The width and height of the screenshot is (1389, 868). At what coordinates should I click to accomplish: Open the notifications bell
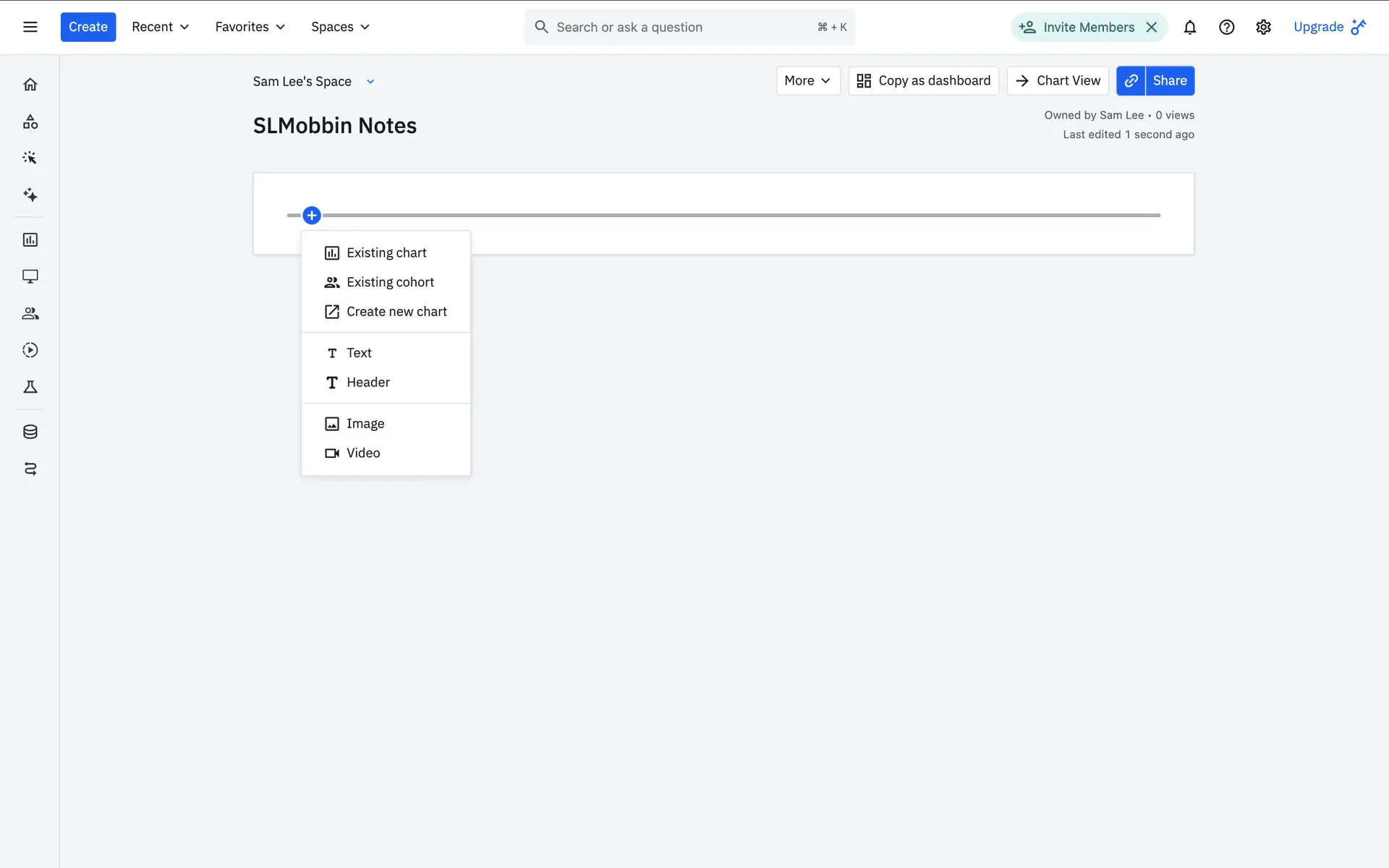1190,27
